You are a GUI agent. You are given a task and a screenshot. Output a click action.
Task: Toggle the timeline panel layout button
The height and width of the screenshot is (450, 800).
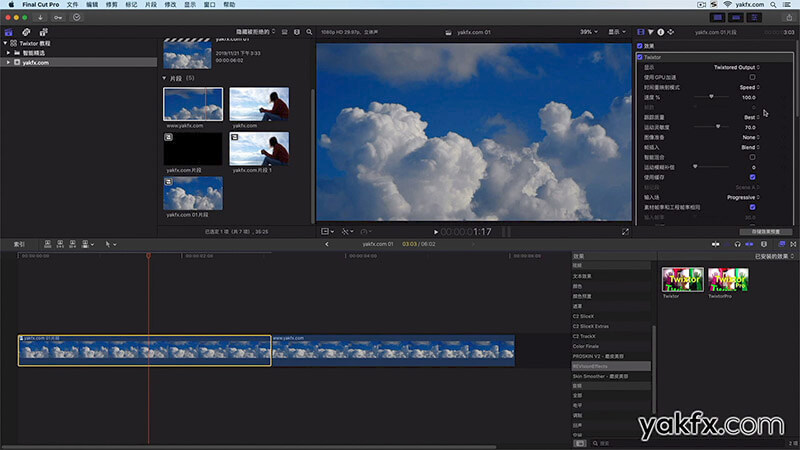[736, 17]
